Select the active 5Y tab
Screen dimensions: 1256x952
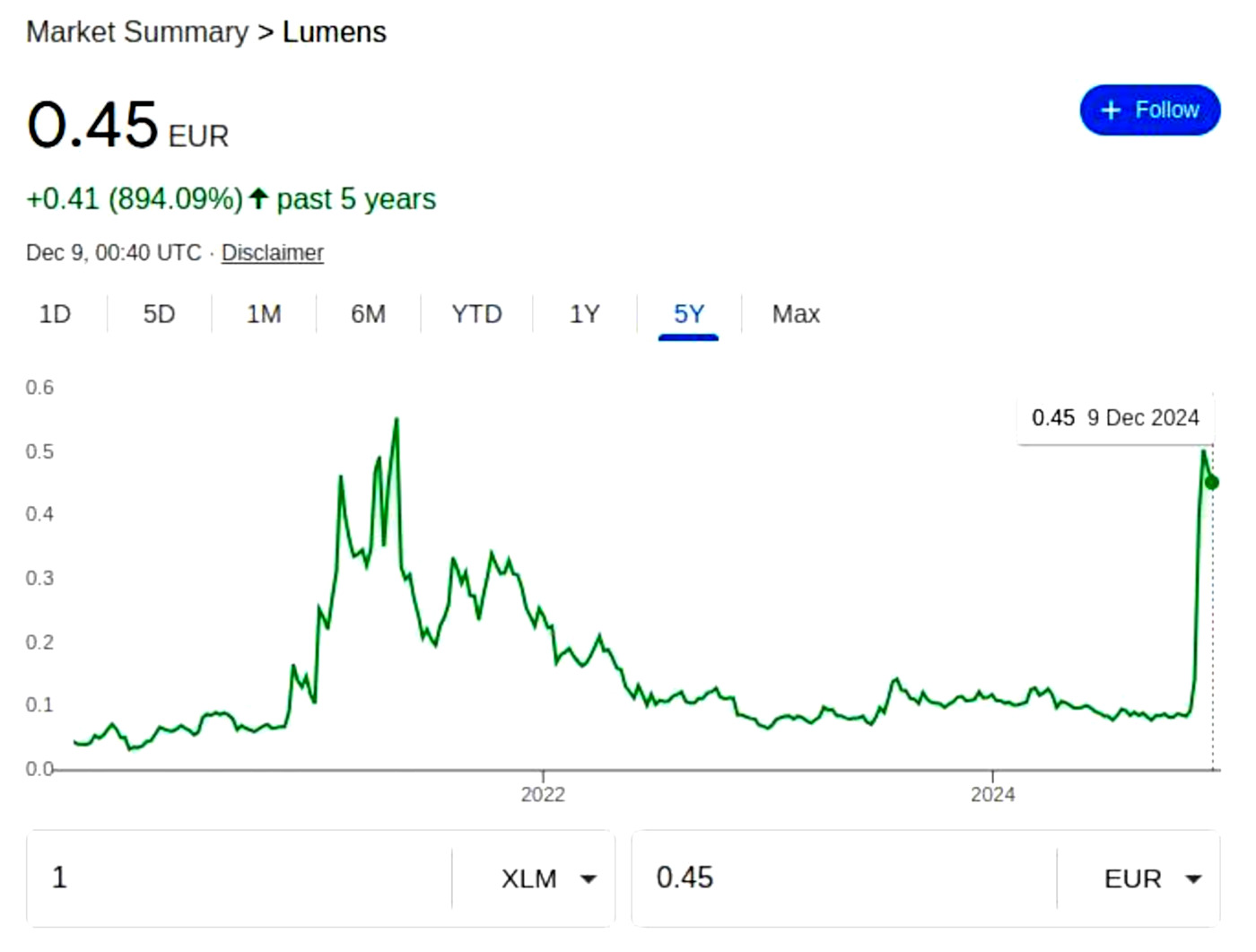pyautogui.click(x=689, y=314)
